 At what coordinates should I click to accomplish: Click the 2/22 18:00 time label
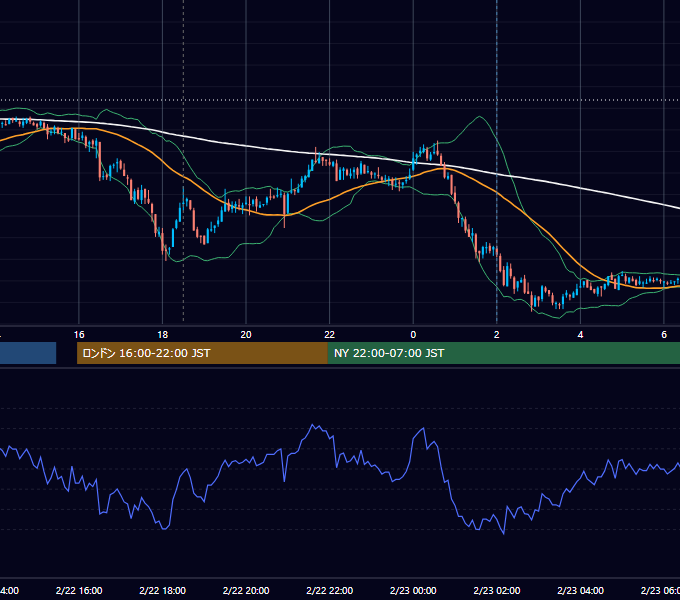pos(163,590)
